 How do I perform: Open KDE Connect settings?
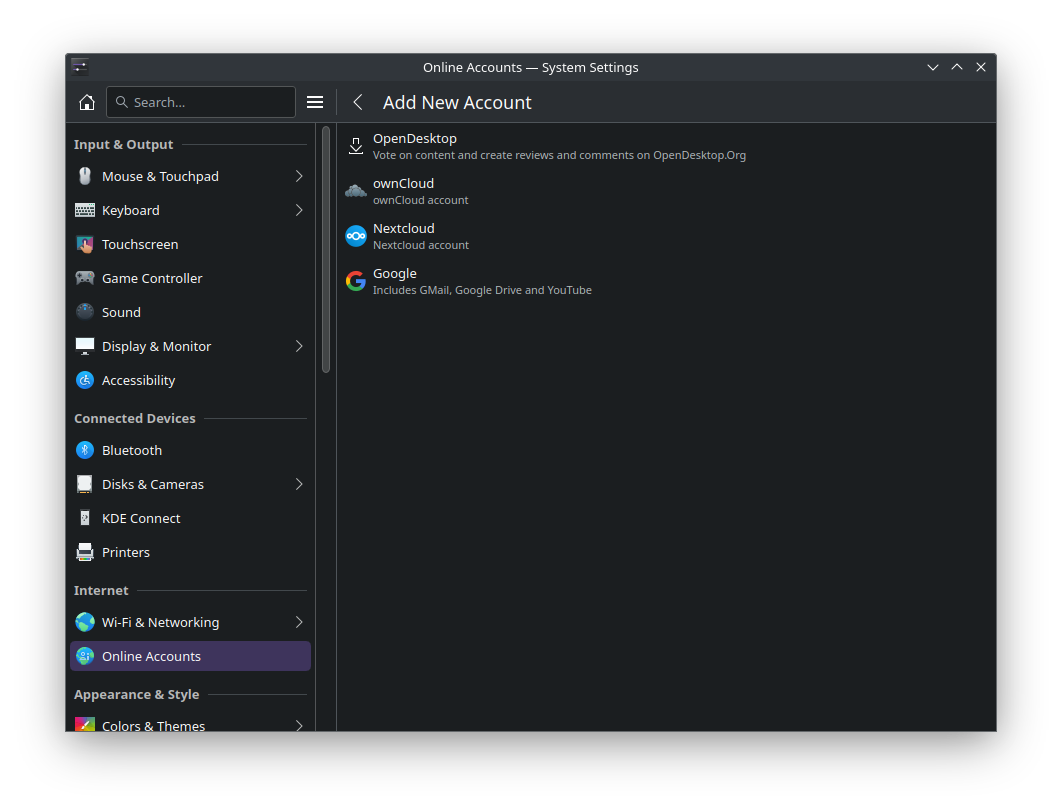141,518
